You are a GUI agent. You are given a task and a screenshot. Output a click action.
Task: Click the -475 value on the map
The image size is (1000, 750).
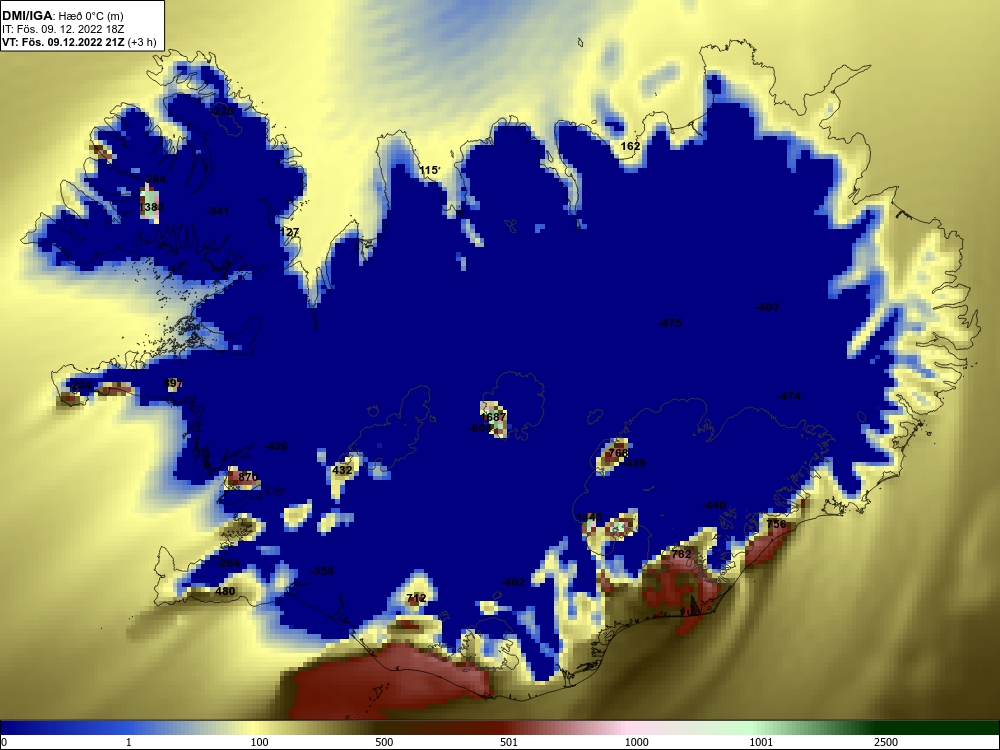pos(670,323)
